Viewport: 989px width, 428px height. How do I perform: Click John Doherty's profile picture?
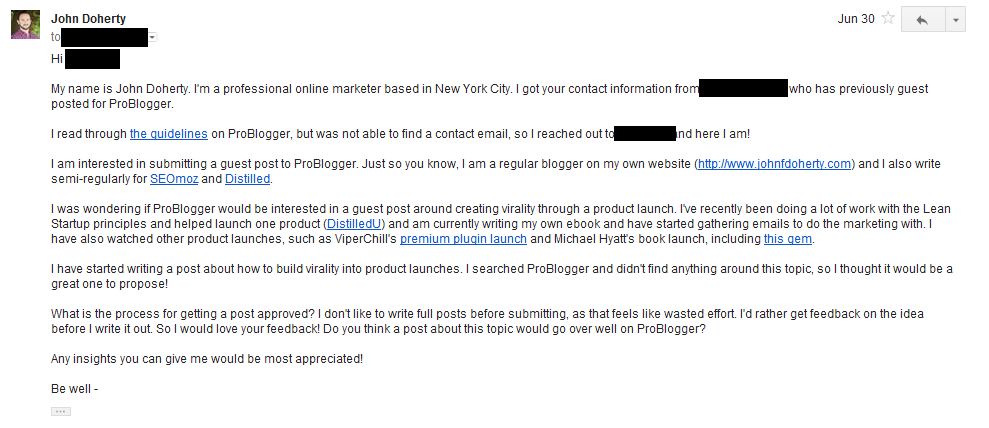coord(25,25)
